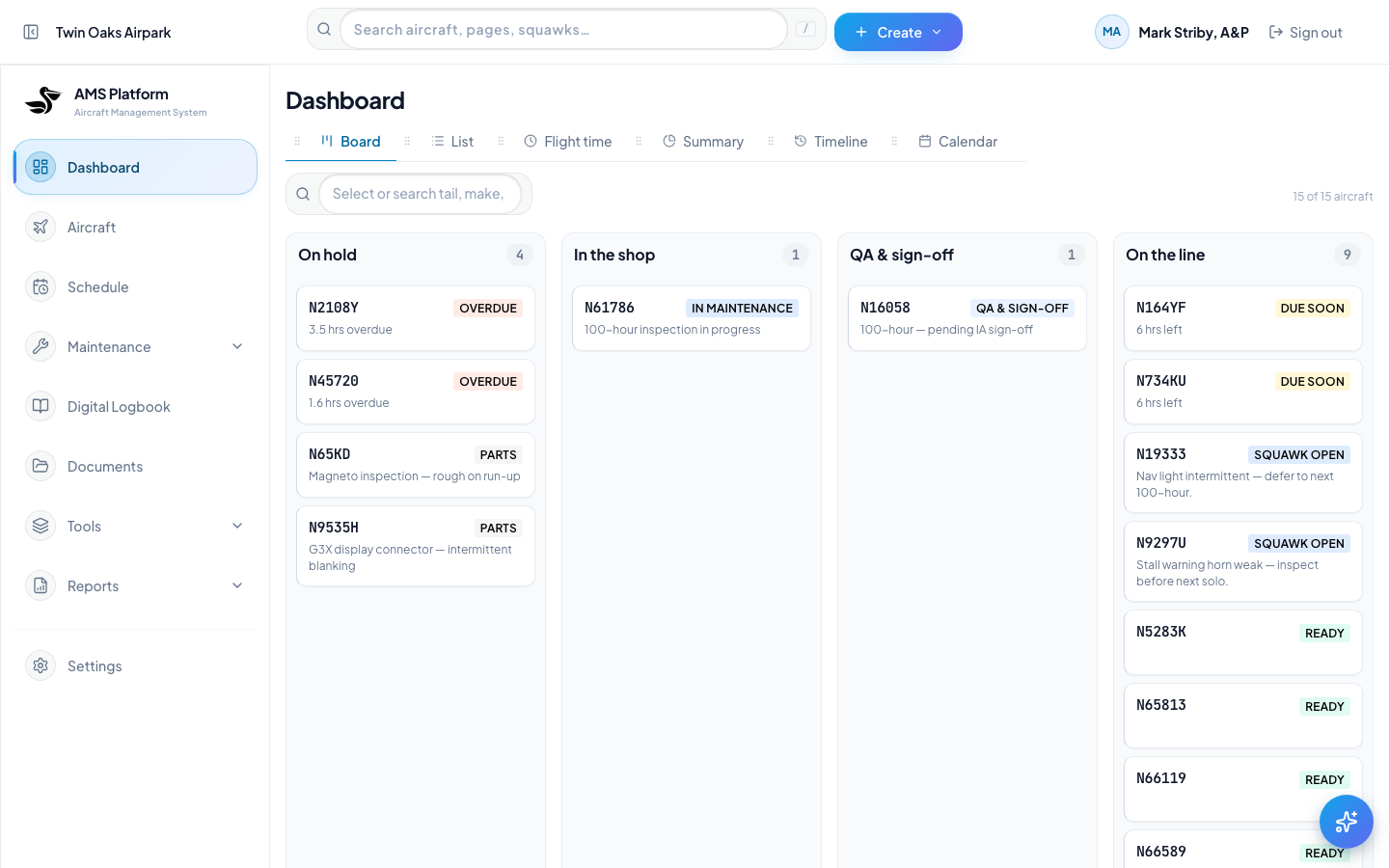The width and height of the screenshot is (1389, 868).
Task: Collapse the sidebar panel icon
Action: click(x=31, y=32)
